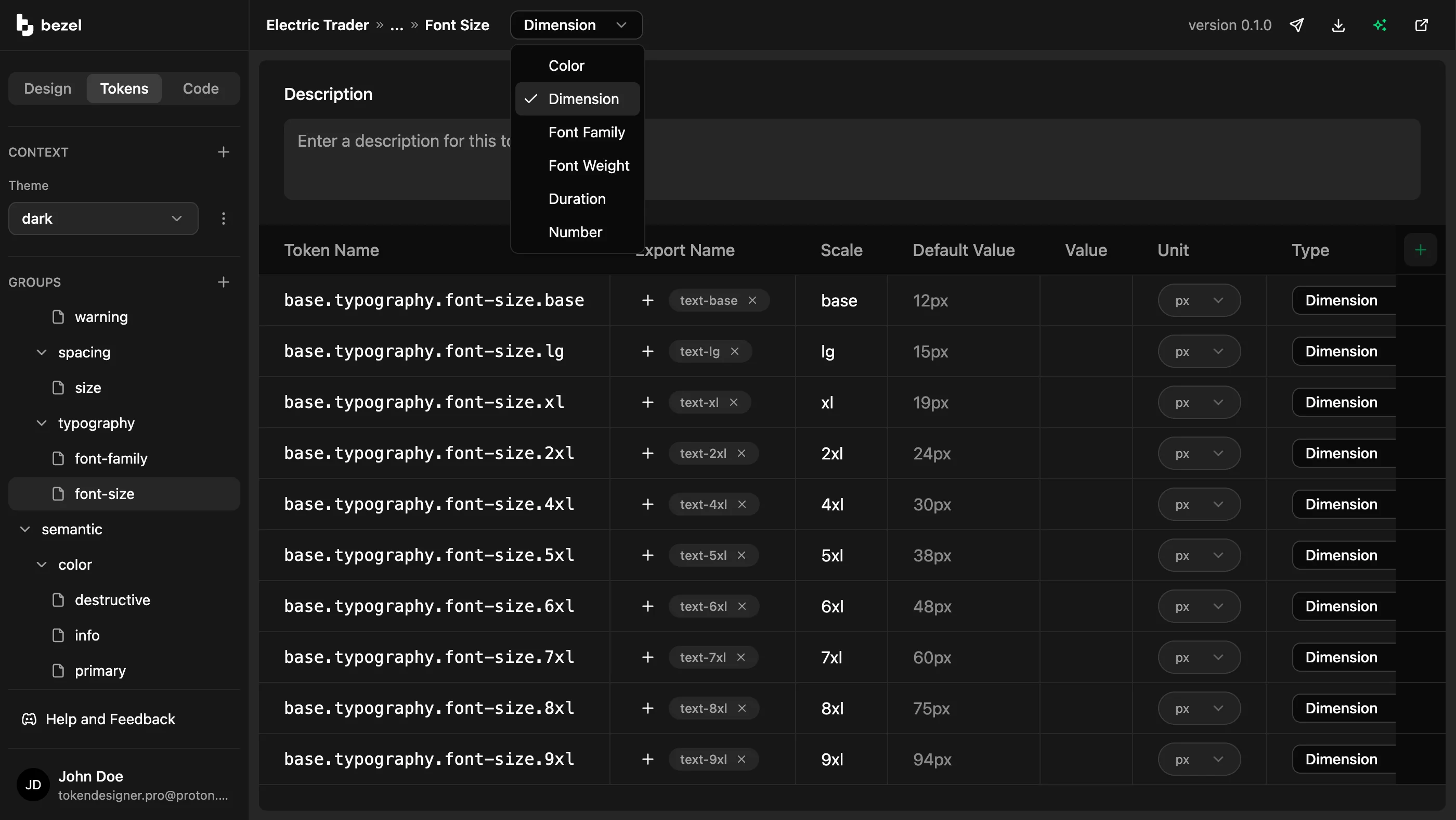
Task: Open px unit dropdown for font-size.lg
Action: (1199, 351)
